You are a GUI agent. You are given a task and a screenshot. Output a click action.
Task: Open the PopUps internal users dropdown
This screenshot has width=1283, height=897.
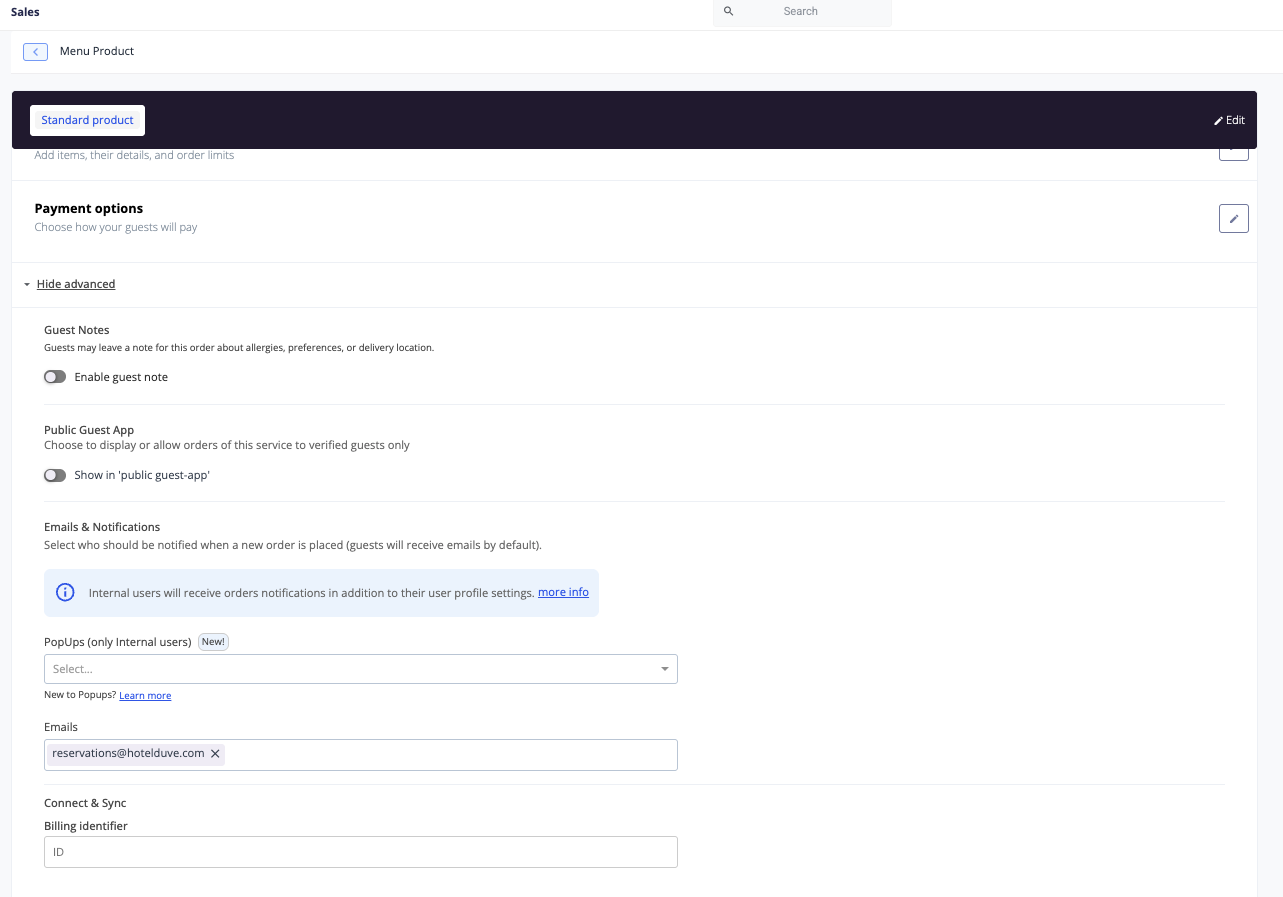click(360, 668)
